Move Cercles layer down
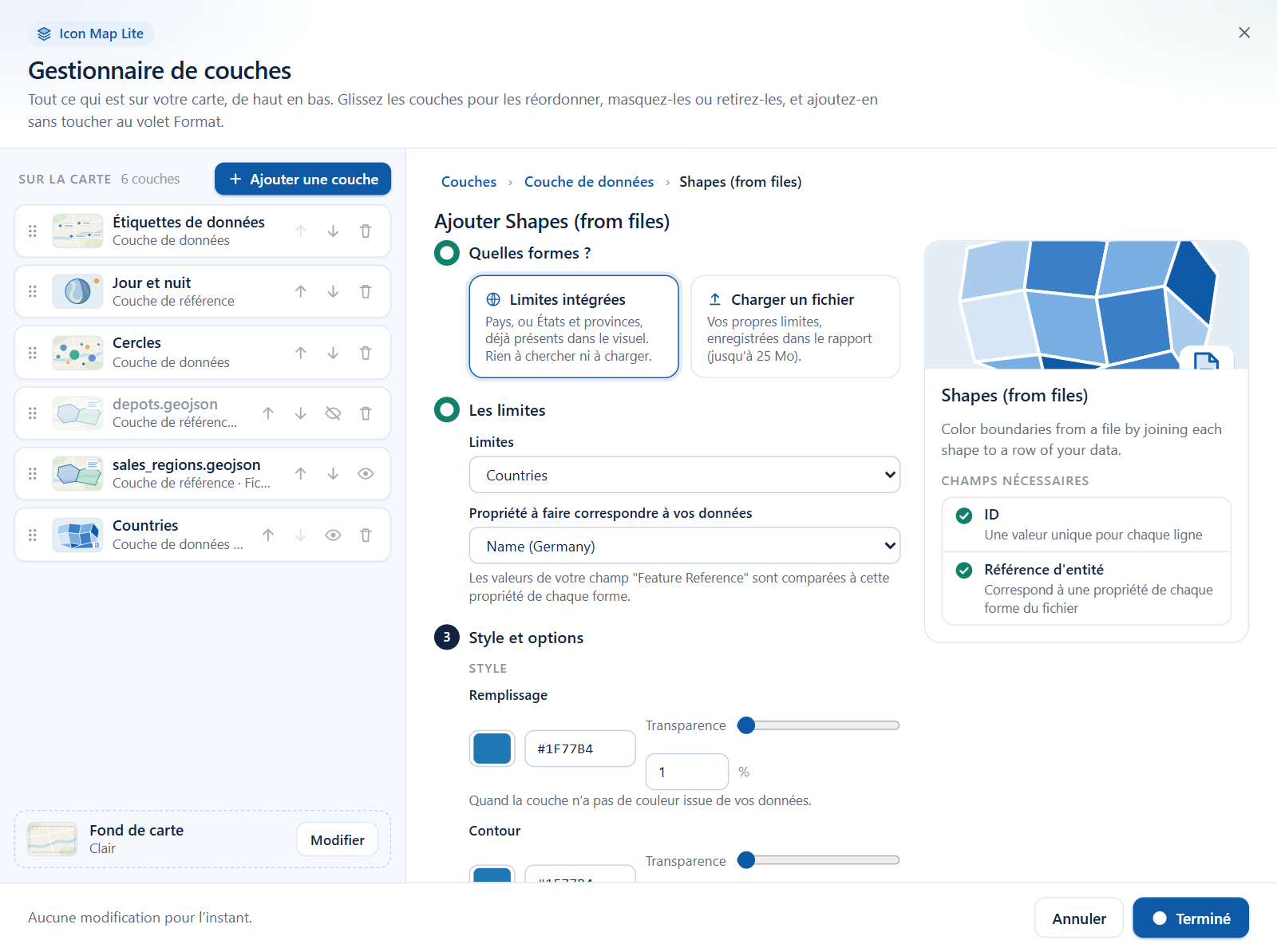 tap(333, 353)
